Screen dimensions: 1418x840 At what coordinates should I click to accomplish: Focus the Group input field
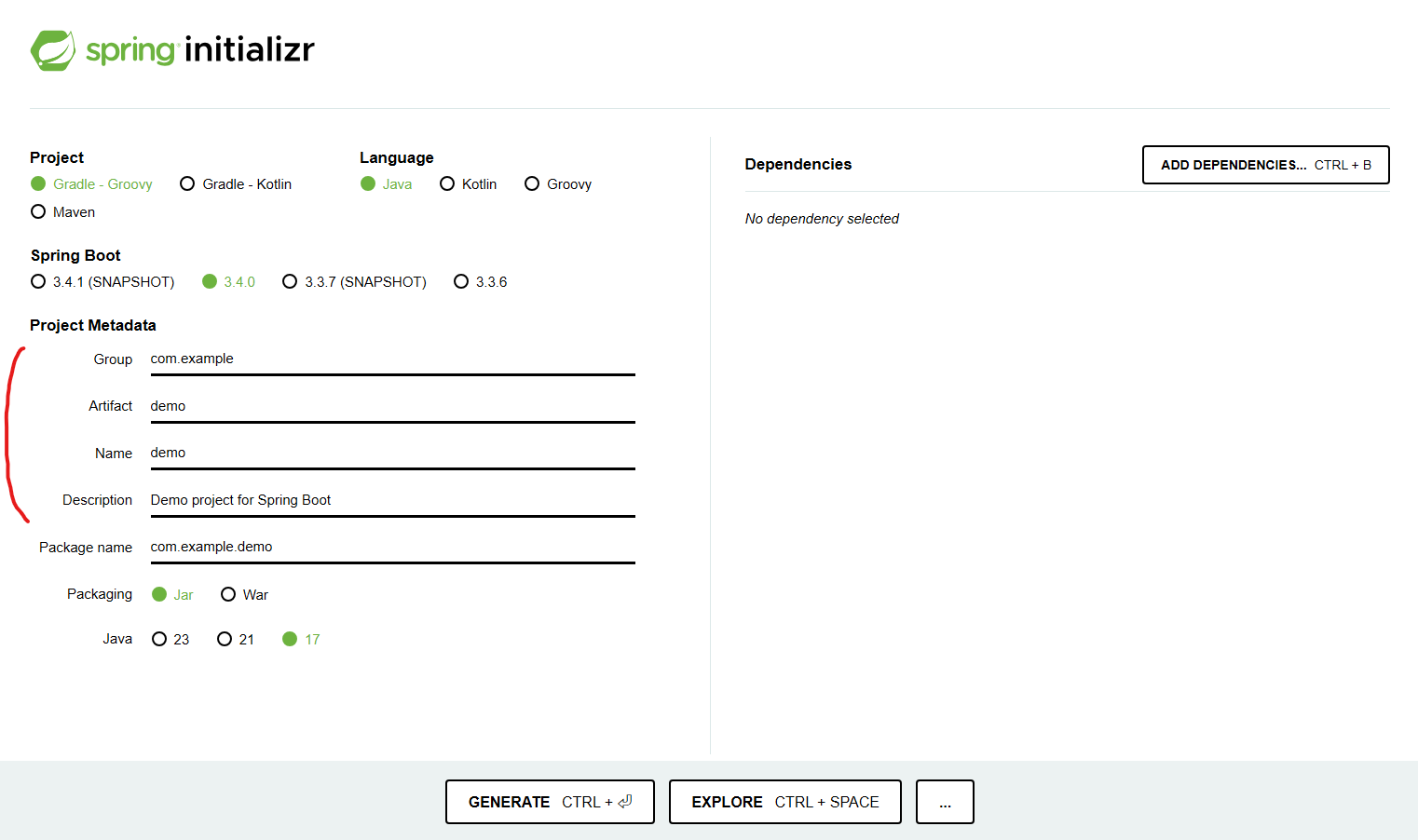(x=392, y=359)
